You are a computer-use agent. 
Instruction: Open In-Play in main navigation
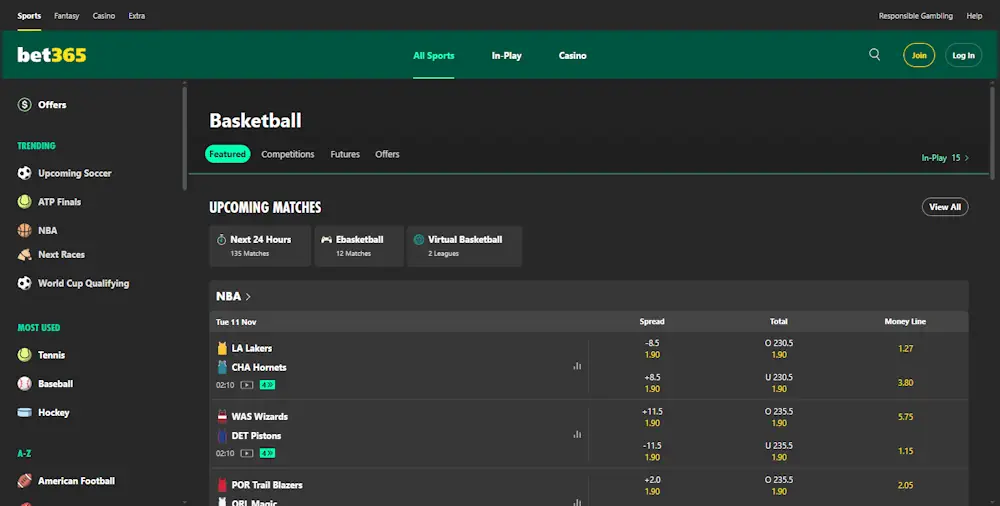tap(506, 56)
